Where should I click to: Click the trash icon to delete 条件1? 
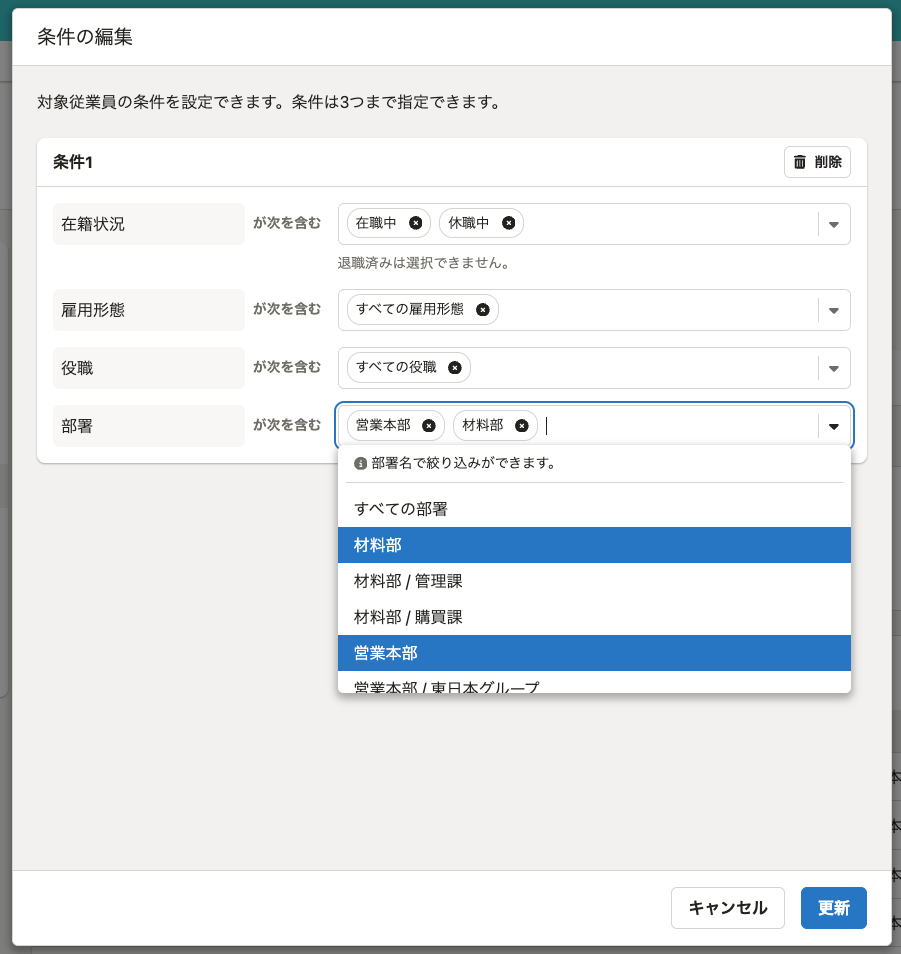[x=800, y=162]
